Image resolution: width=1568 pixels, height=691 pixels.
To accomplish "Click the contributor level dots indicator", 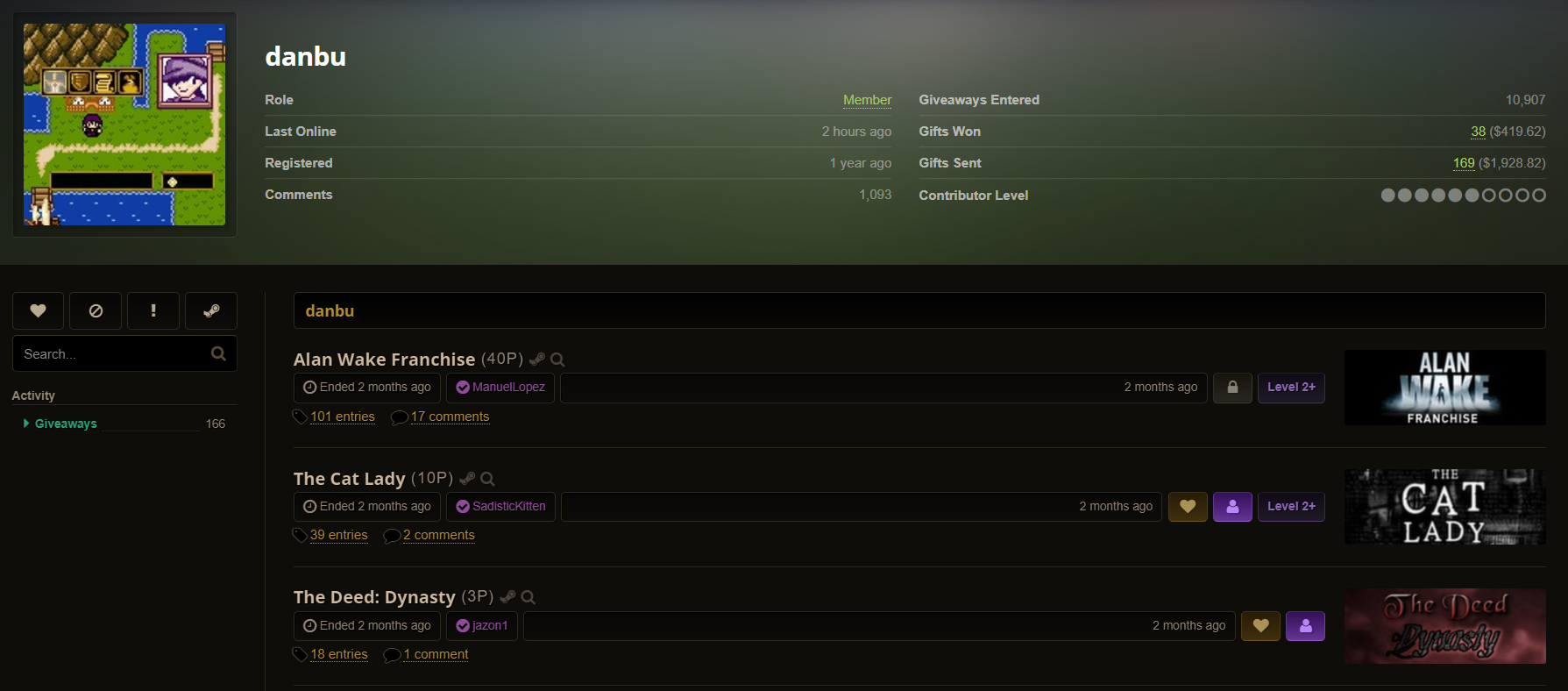I will [x=1463, y=196].
